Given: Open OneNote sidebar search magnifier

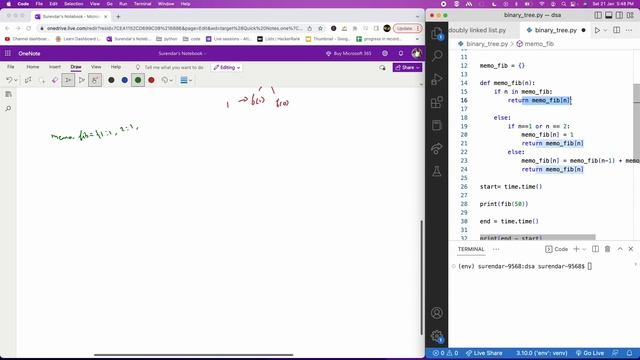Looking at the screenshot, I should 8,109.
